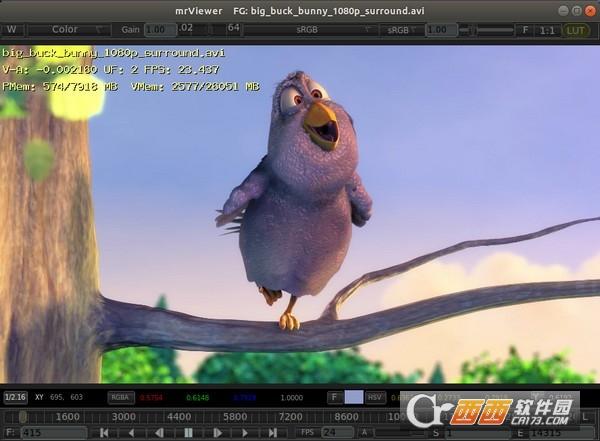The width and height of the screenshot is (600, 441).
Task: Jump to the last frame
Action: point(273,433)
